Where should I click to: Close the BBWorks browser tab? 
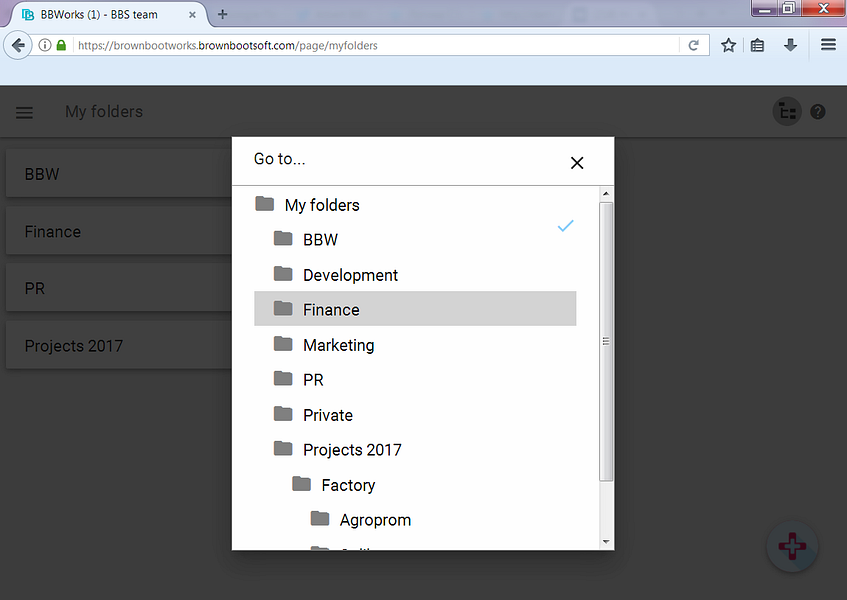coord(192,15)
